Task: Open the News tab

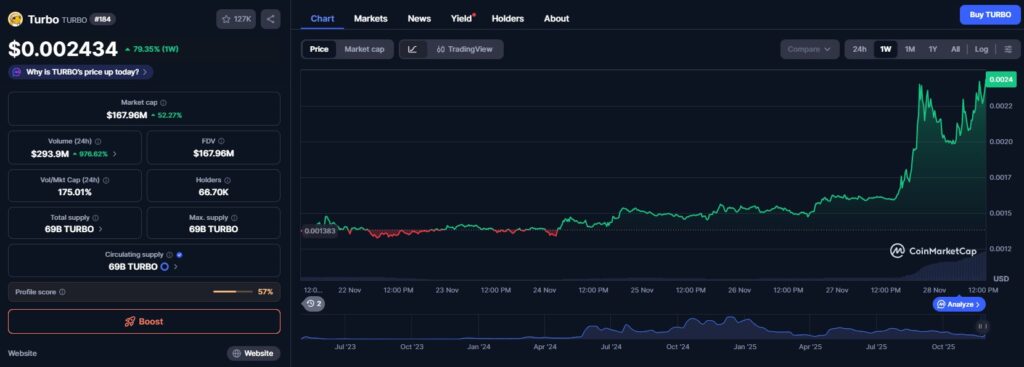Action: 419,18
